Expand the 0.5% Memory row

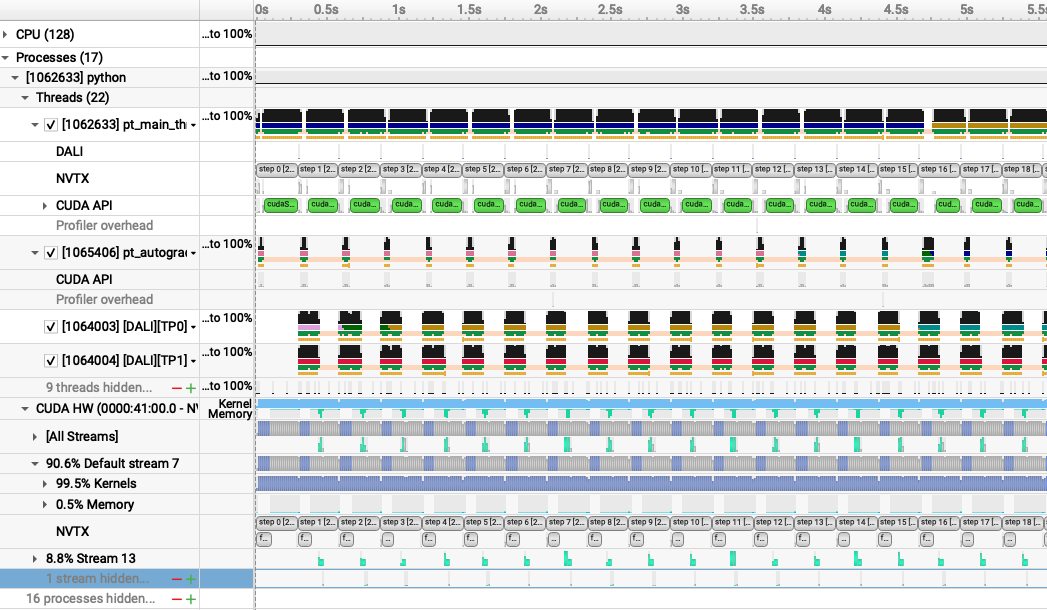45,505
